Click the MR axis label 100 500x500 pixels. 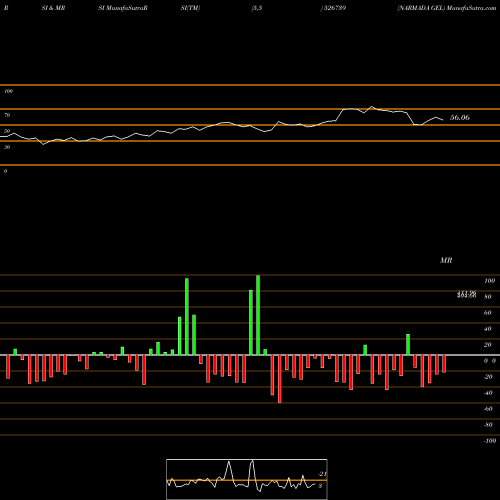(490, 281)
